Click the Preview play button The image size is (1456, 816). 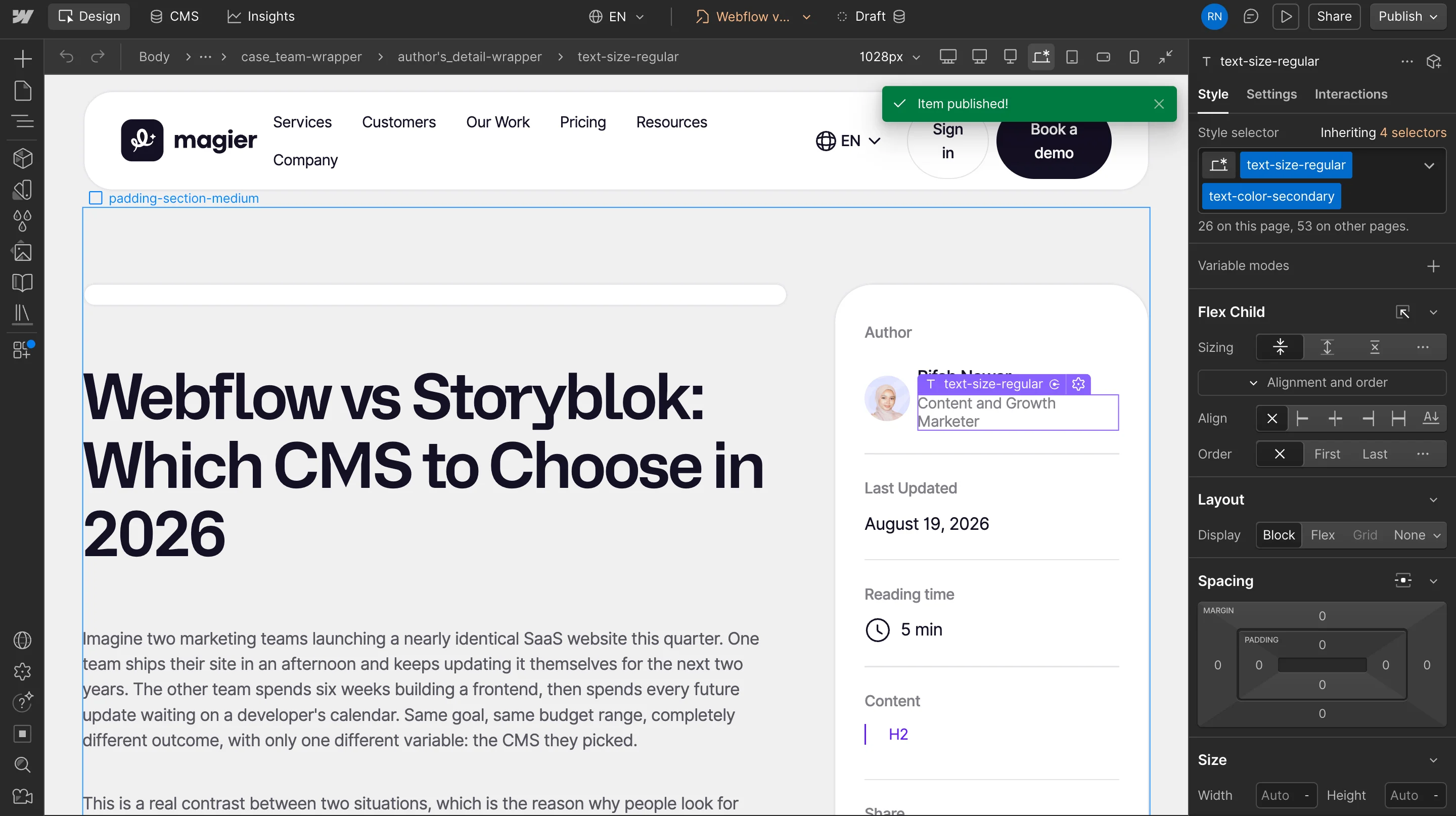pos(1285,16)
